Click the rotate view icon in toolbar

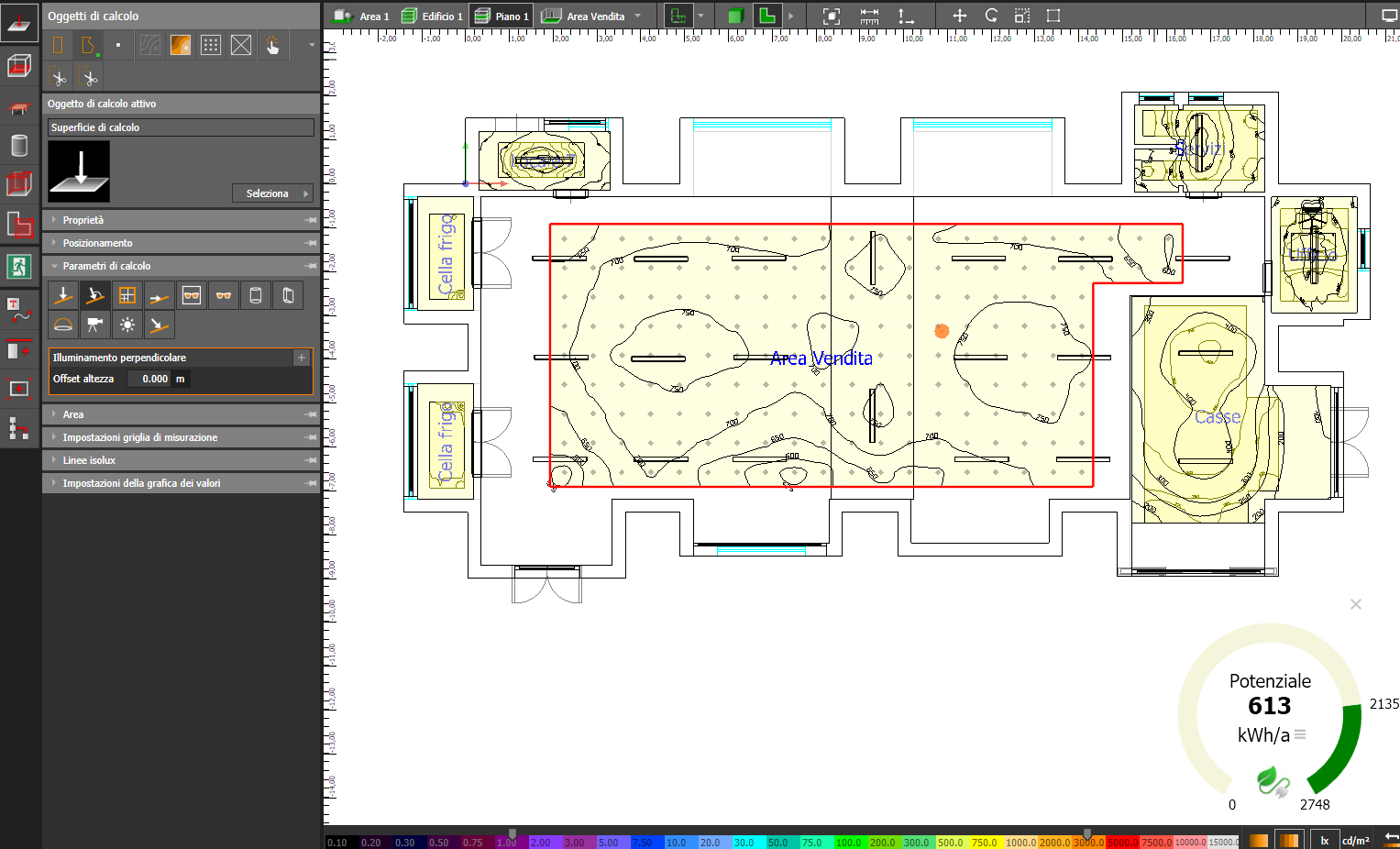pyautogui.click(x=991, y=16)
